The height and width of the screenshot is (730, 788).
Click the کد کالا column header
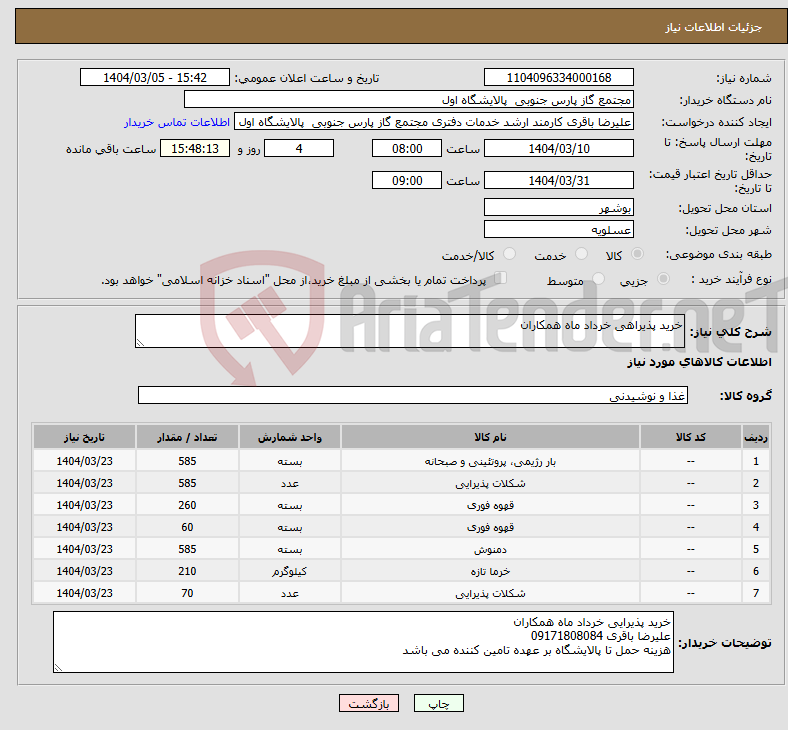point(691,437)
